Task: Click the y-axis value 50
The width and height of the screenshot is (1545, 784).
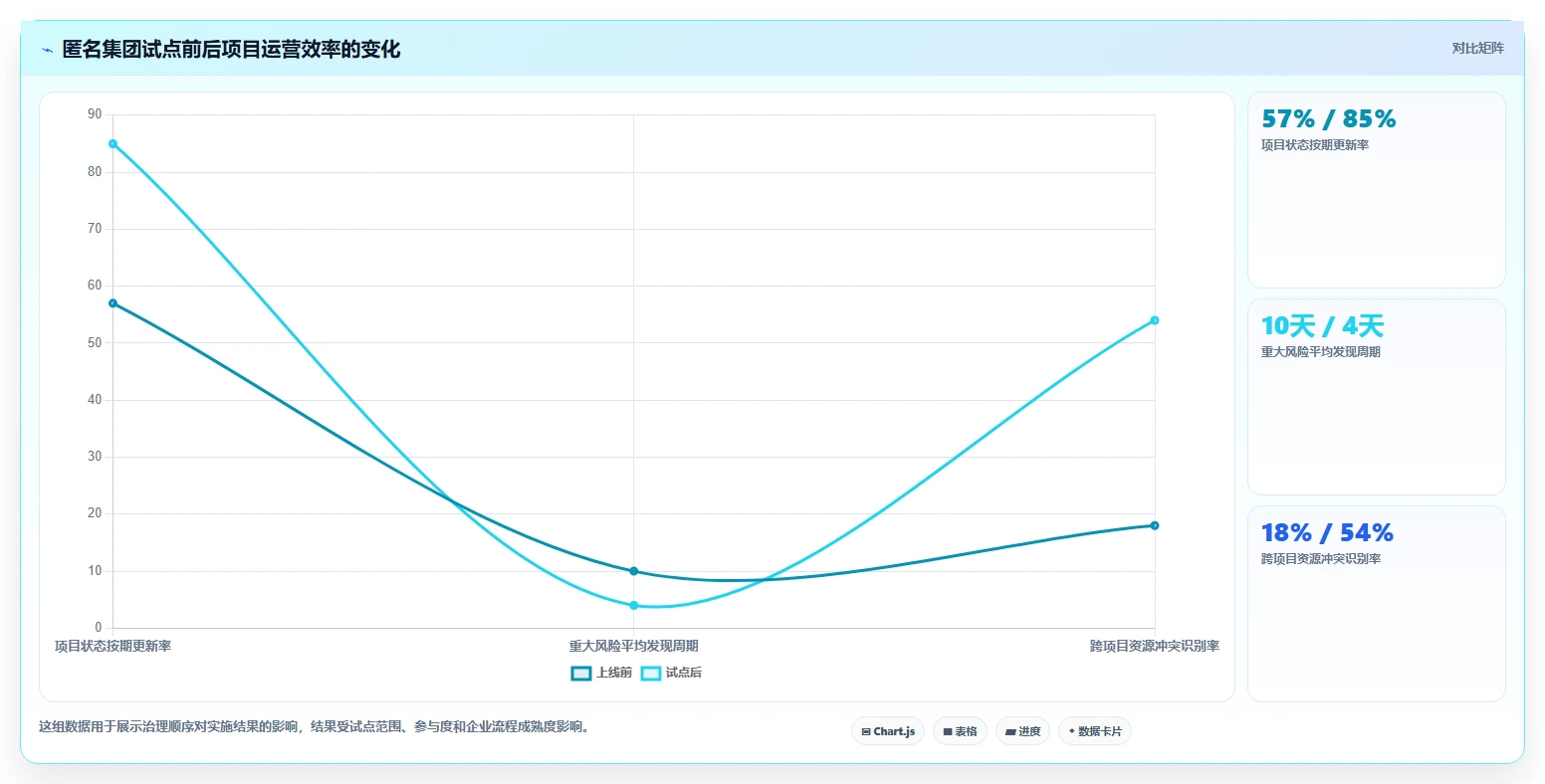Action: pos(95,342)
